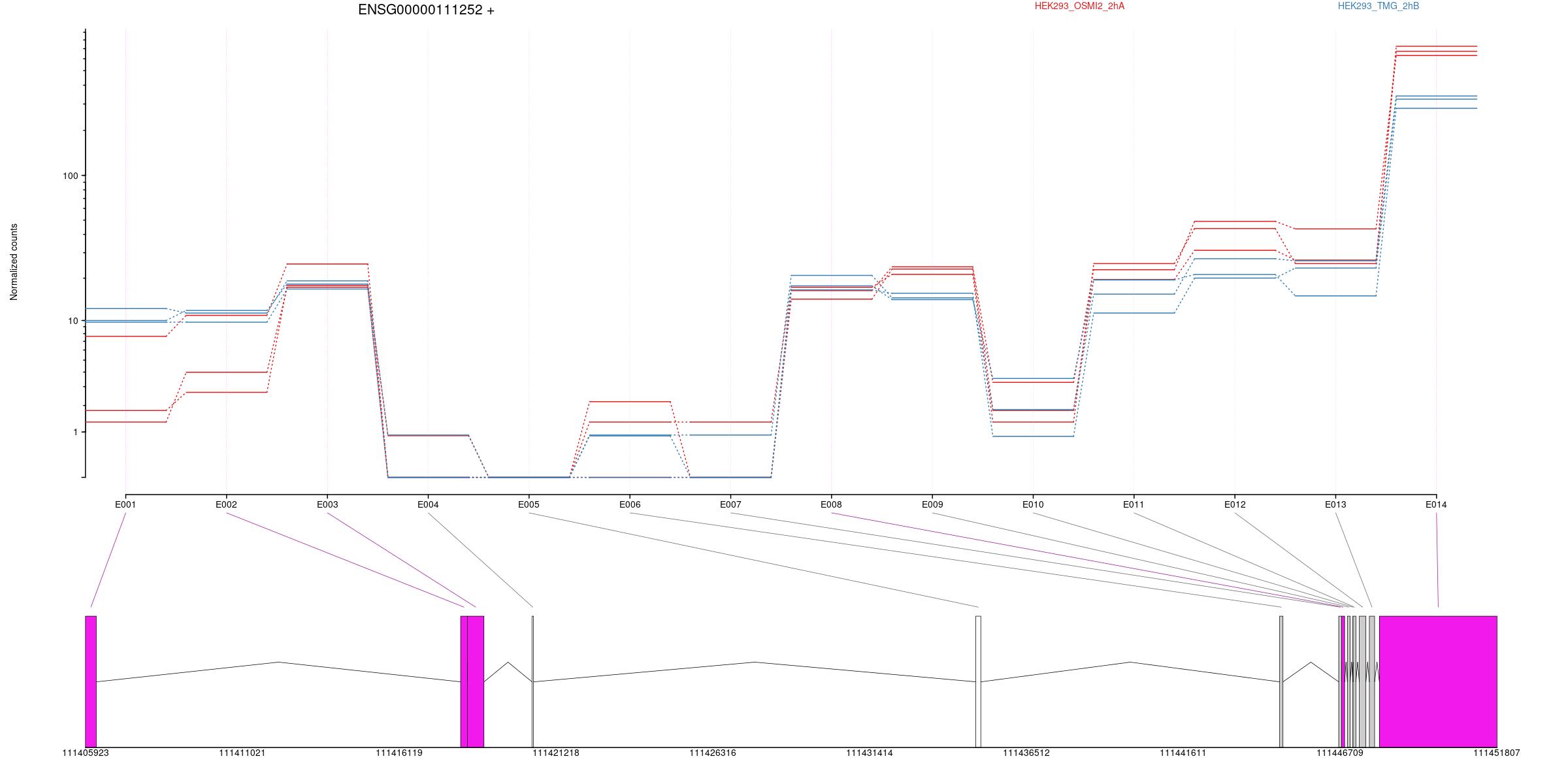Click the E009 exon label
This screenshot has height=784, width=1568.
(x=932, y=504)
